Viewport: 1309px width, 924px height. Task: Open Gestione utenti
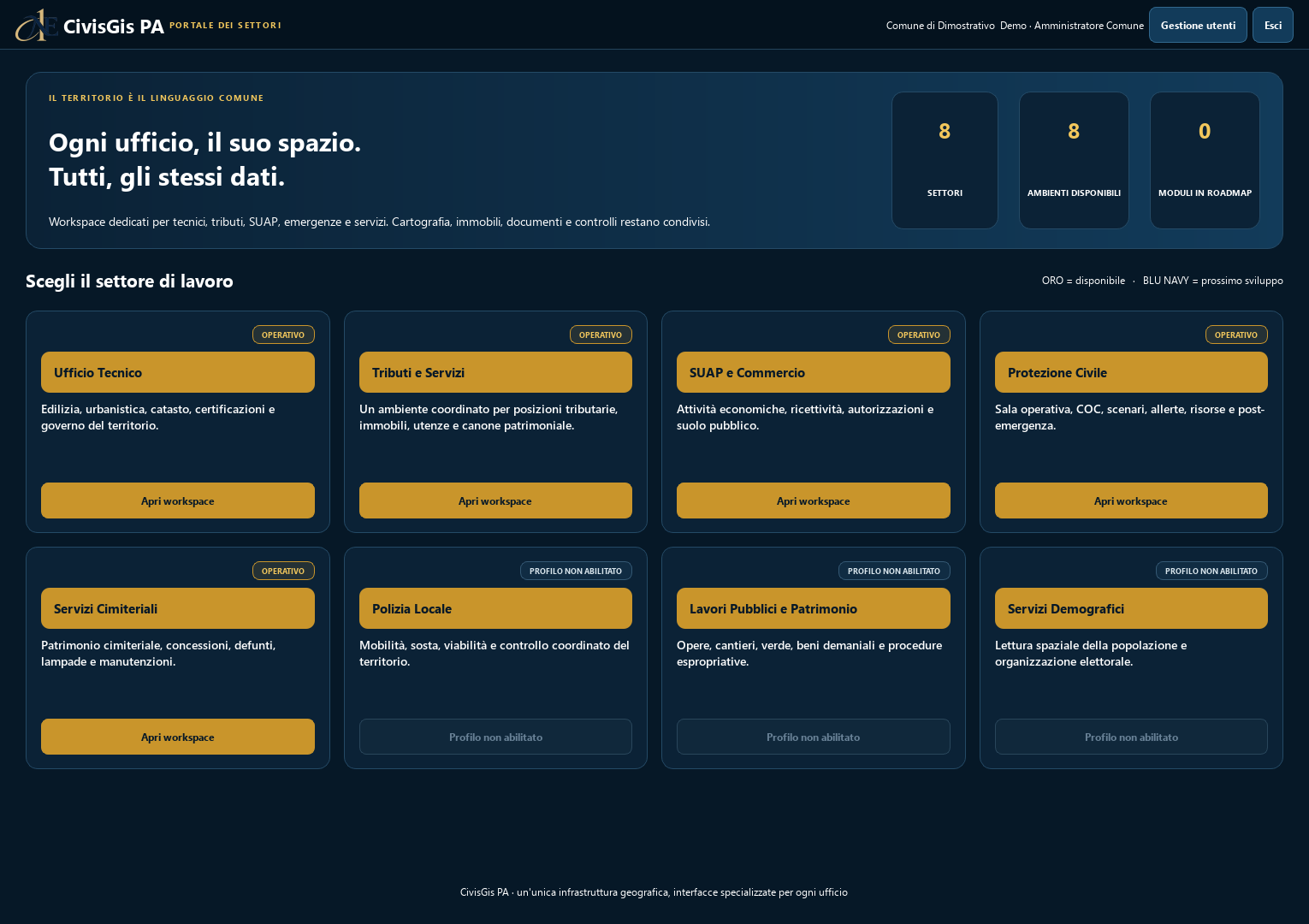coord(1198,25)
